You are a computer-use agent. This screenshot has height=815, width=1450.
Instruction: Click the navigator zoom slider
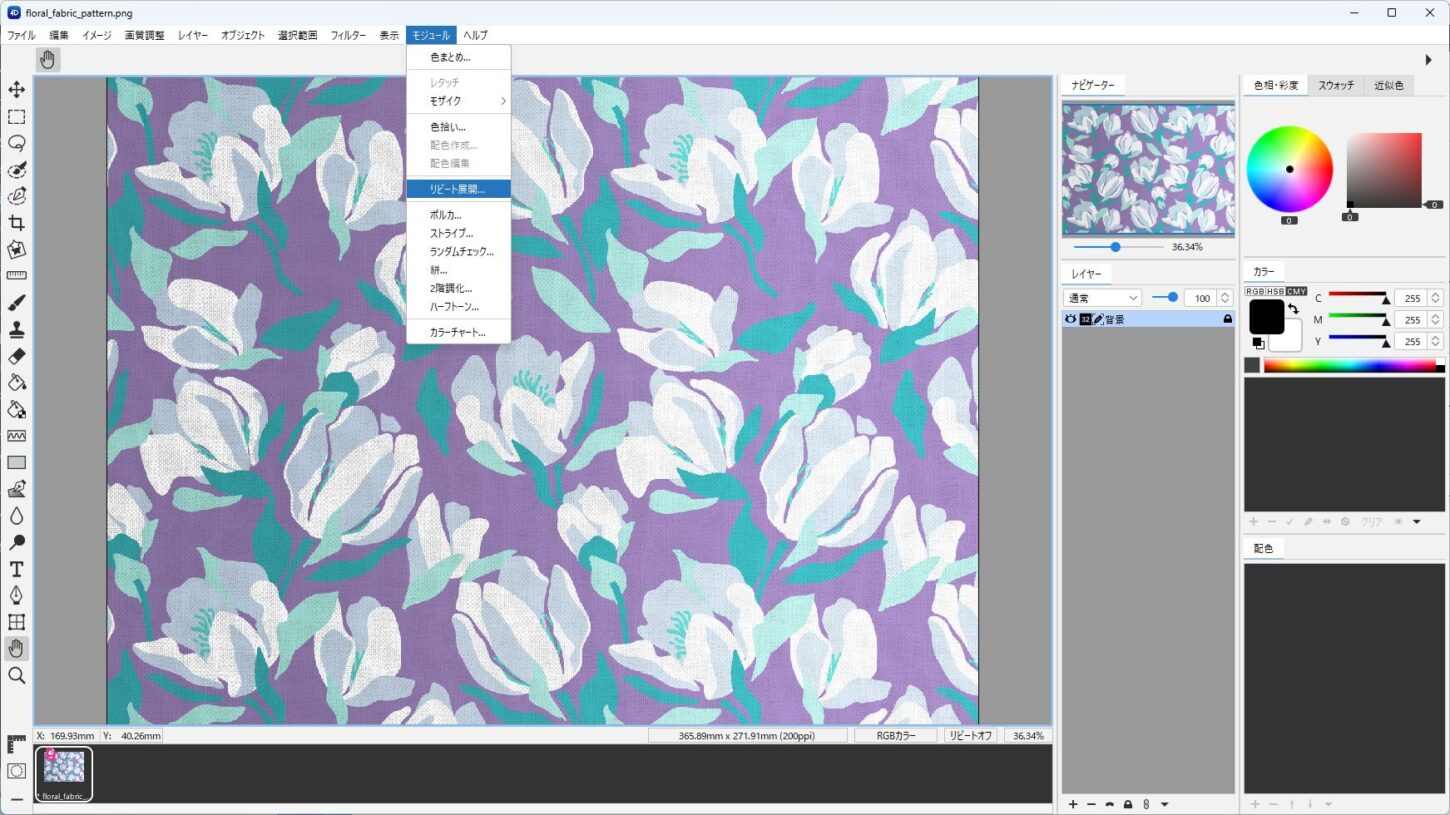(1118, 247)
